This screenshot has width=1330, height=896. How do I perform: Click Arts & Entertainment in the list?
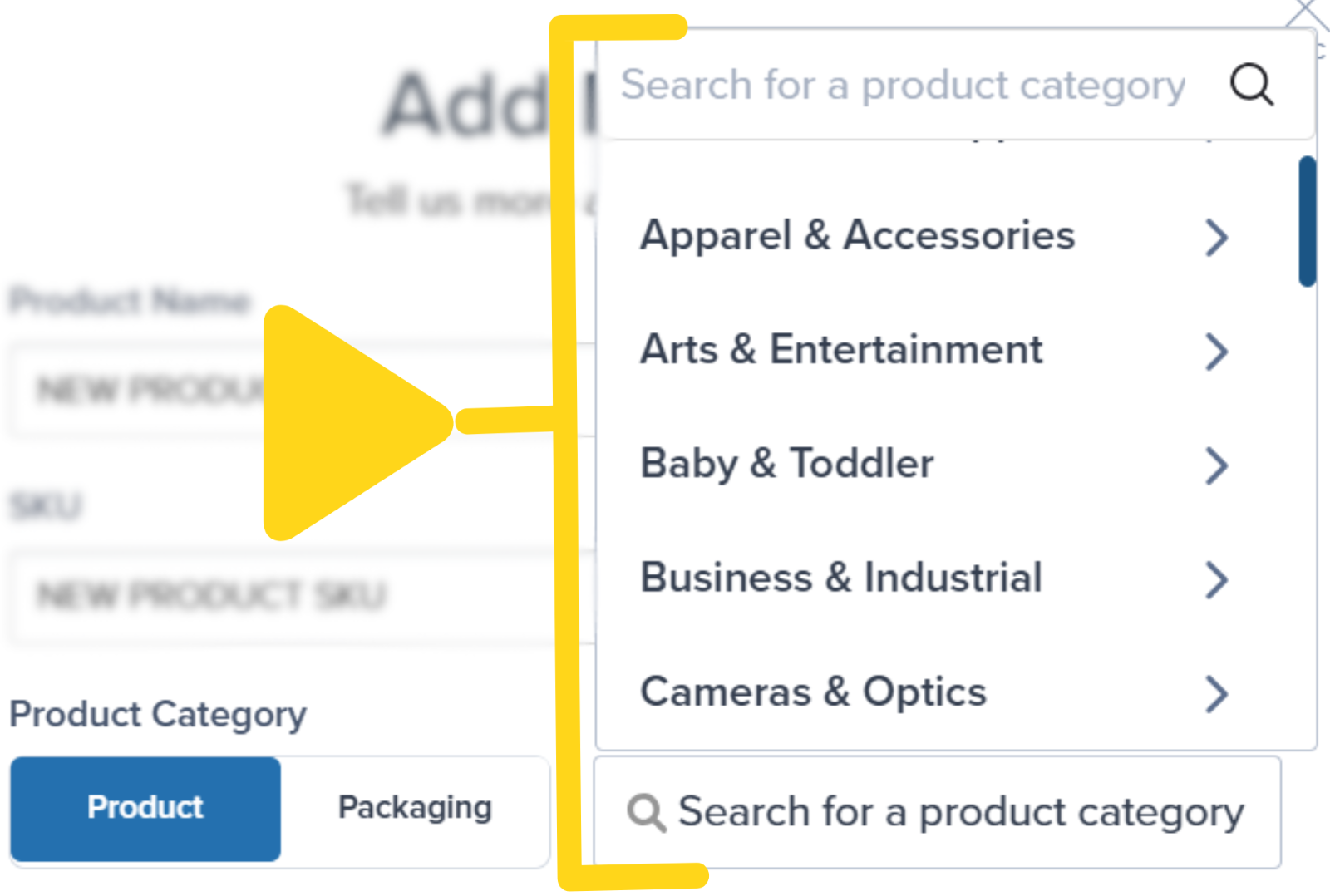(841, 350)
